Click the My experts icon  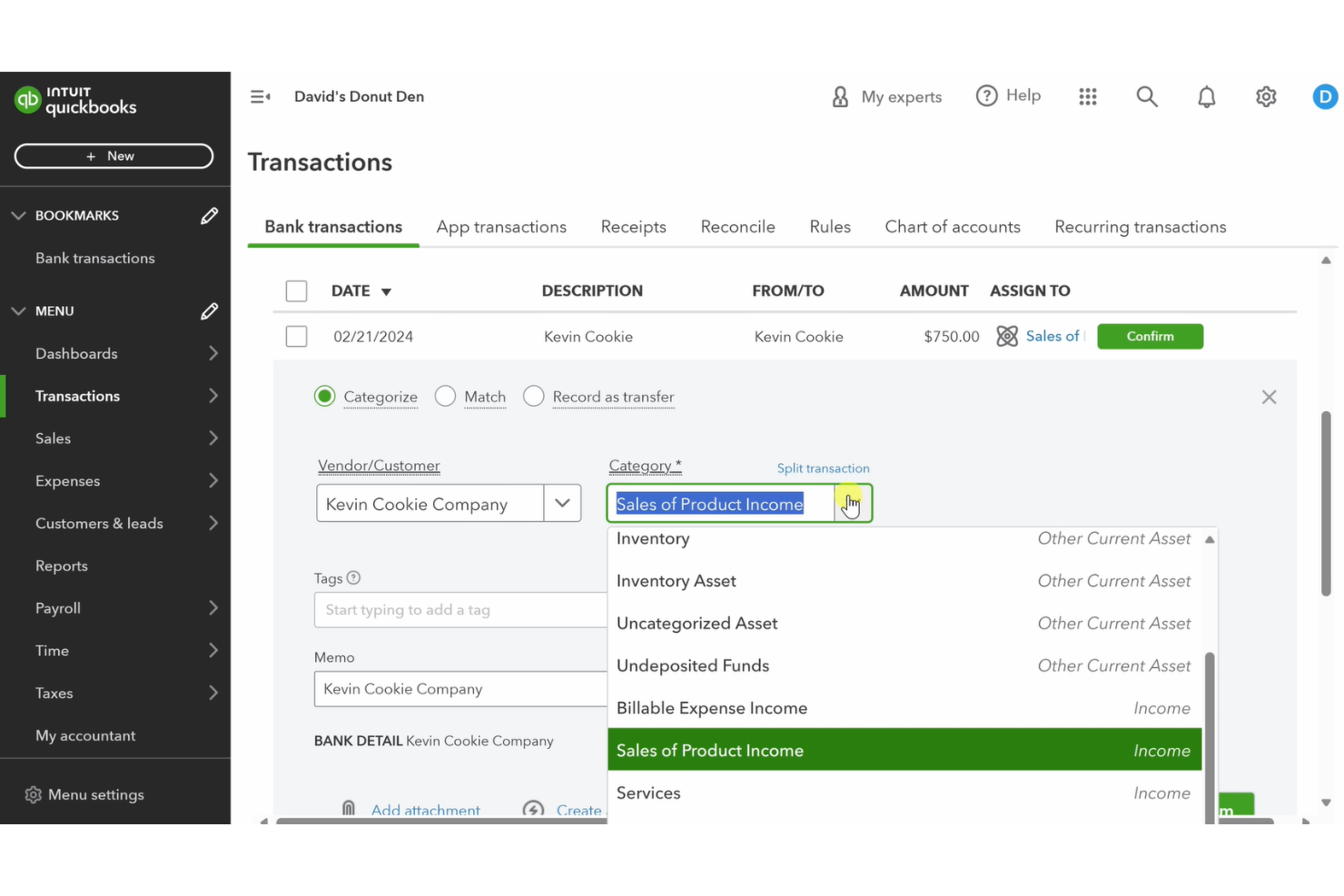[x=840, y=96]
